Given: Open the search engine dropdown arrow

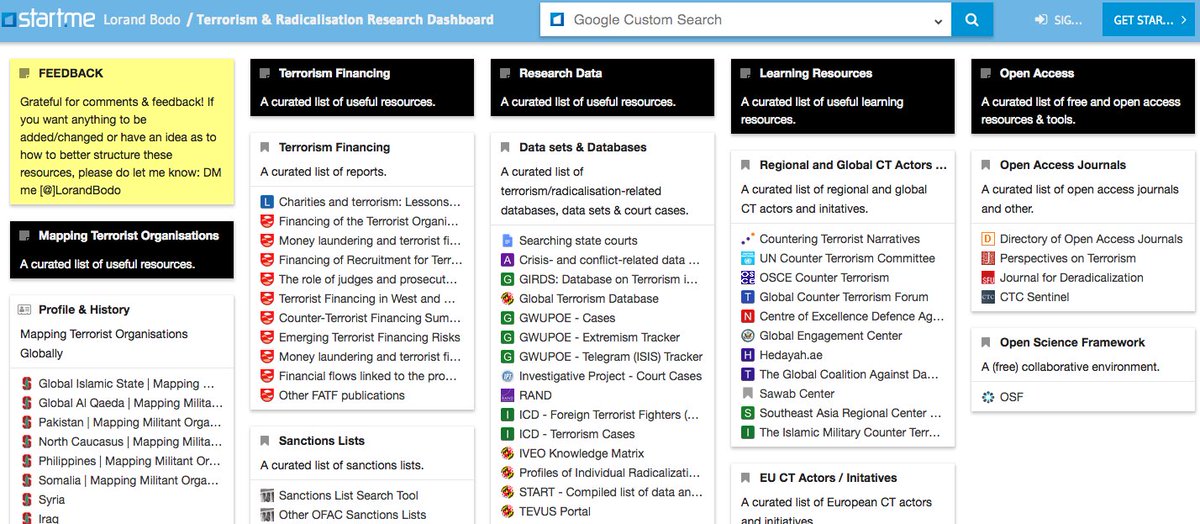Looking at the screenshot, I should coord(937,20).
